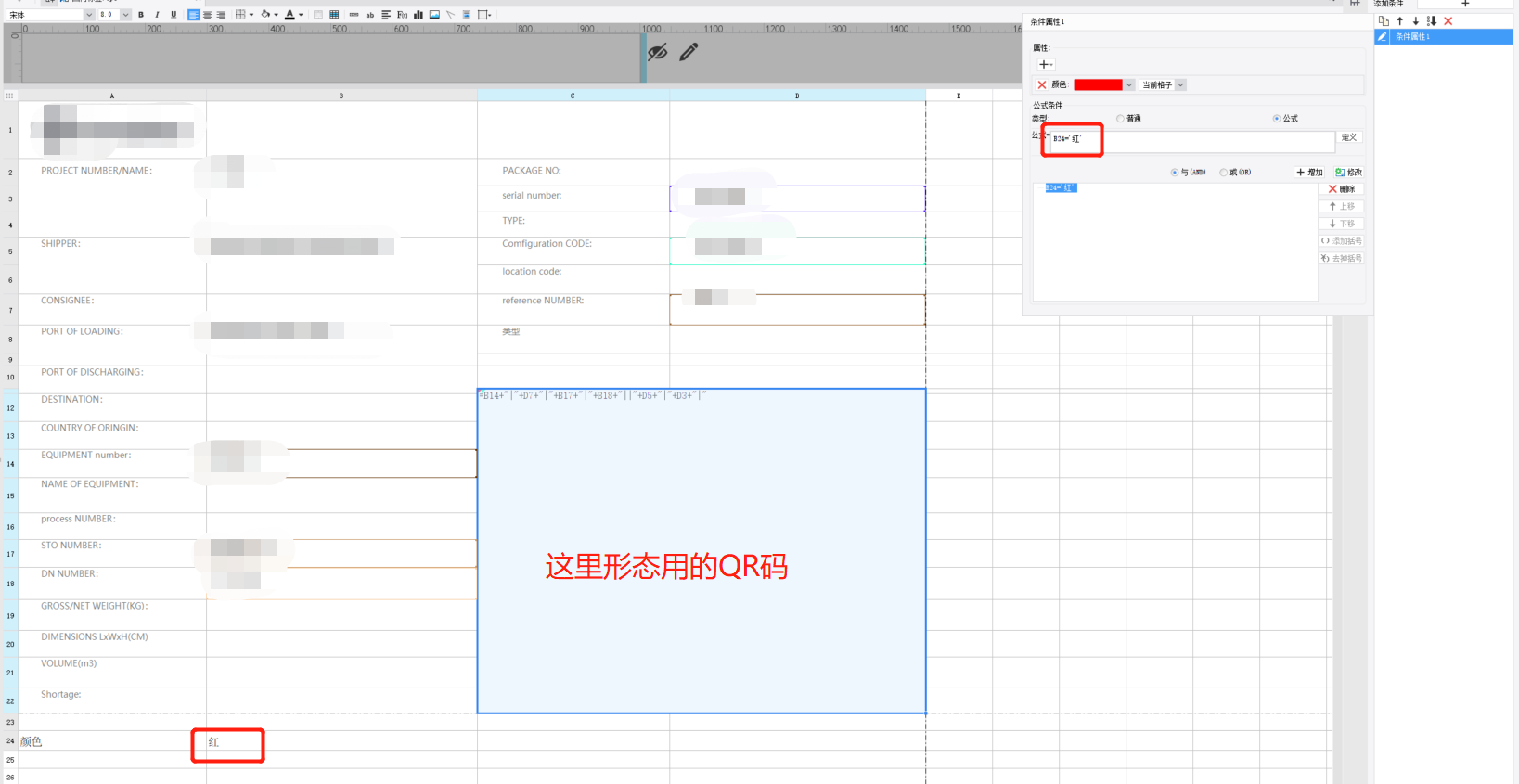Image resolution: width=1519 pixels, height=784 pixels.
Task: Click the 定义 button beside the formula
Action: (1349, 137)
